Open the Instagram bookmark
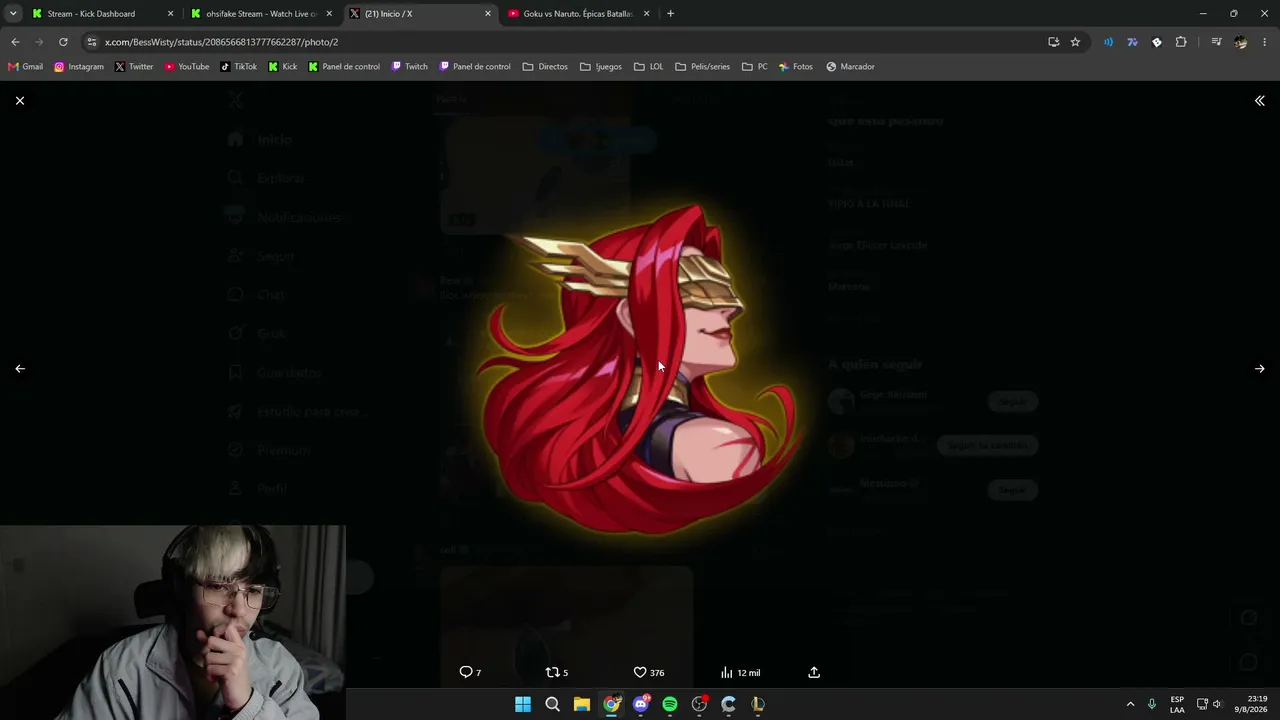This screenshot has width=1280, height=720. point(79,67)
